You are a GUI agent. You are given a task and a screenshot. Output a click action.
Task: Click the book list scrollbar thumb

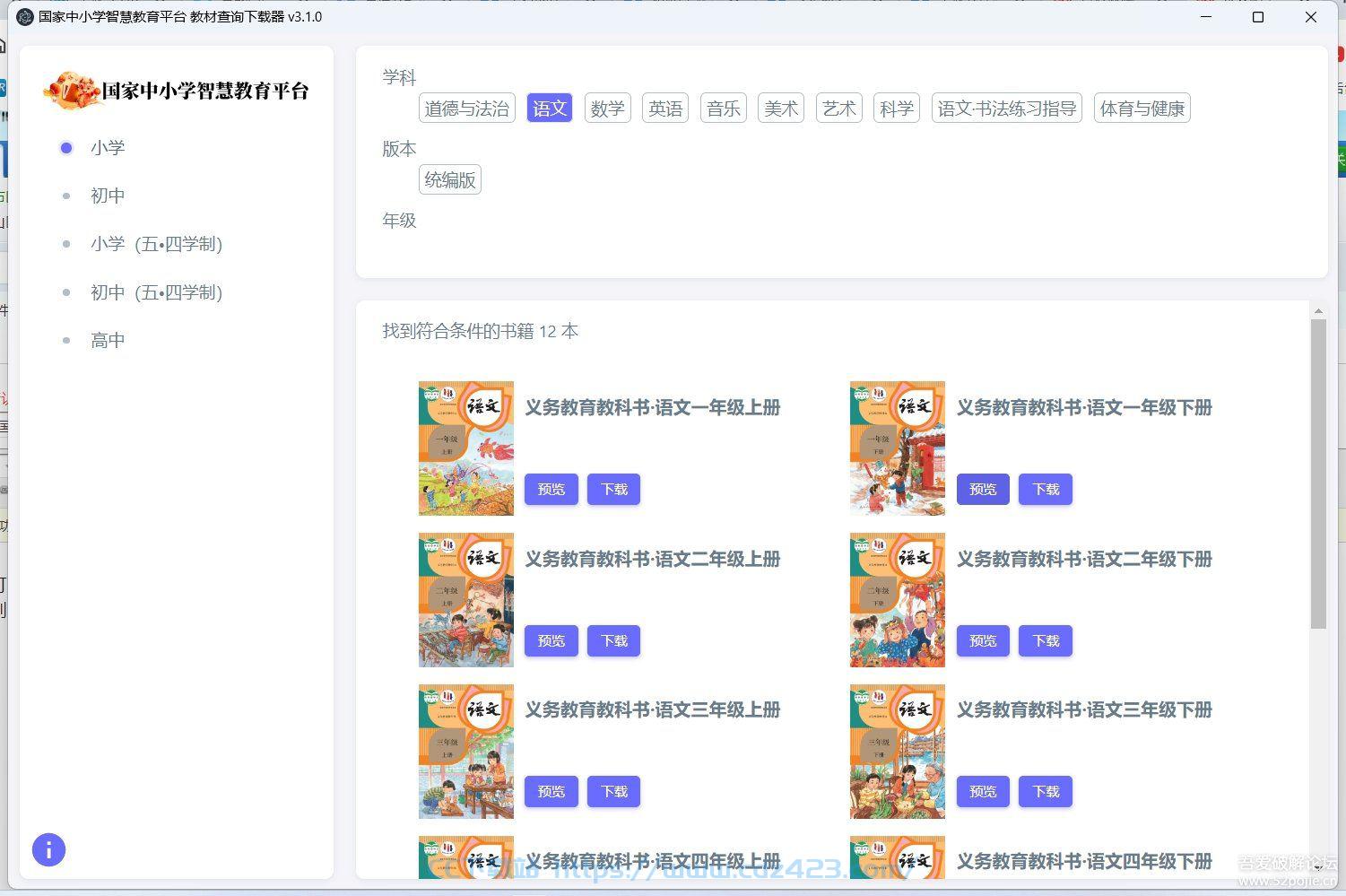(1318, 474)
